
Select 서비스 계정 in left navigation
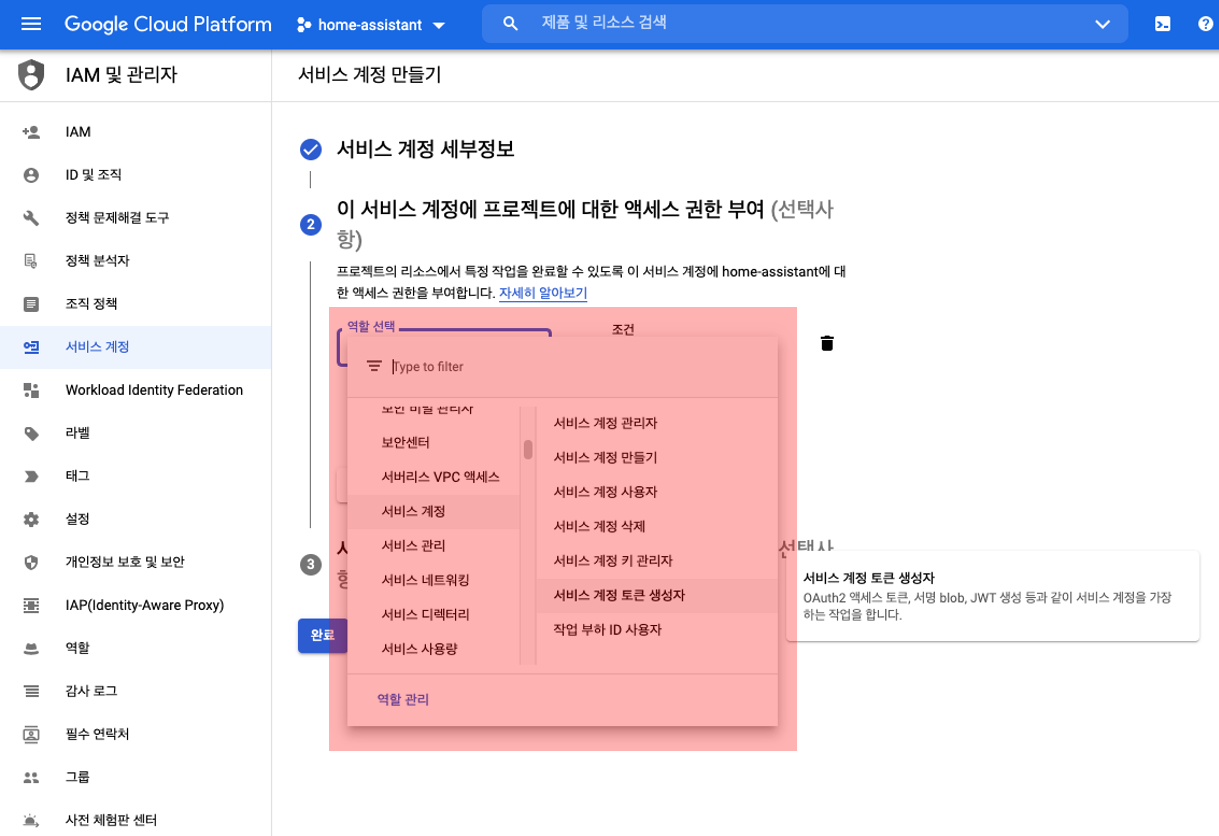point(135,347)
